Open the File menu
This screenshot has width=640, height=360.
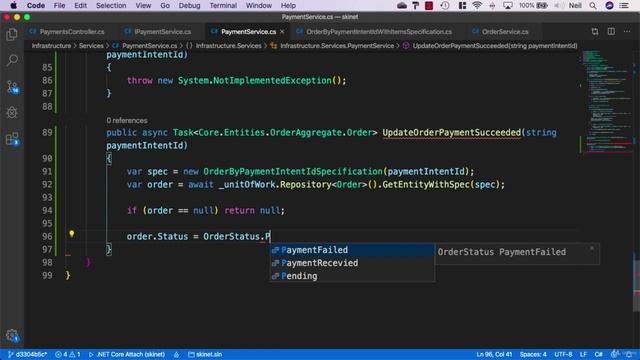[59, 5]
